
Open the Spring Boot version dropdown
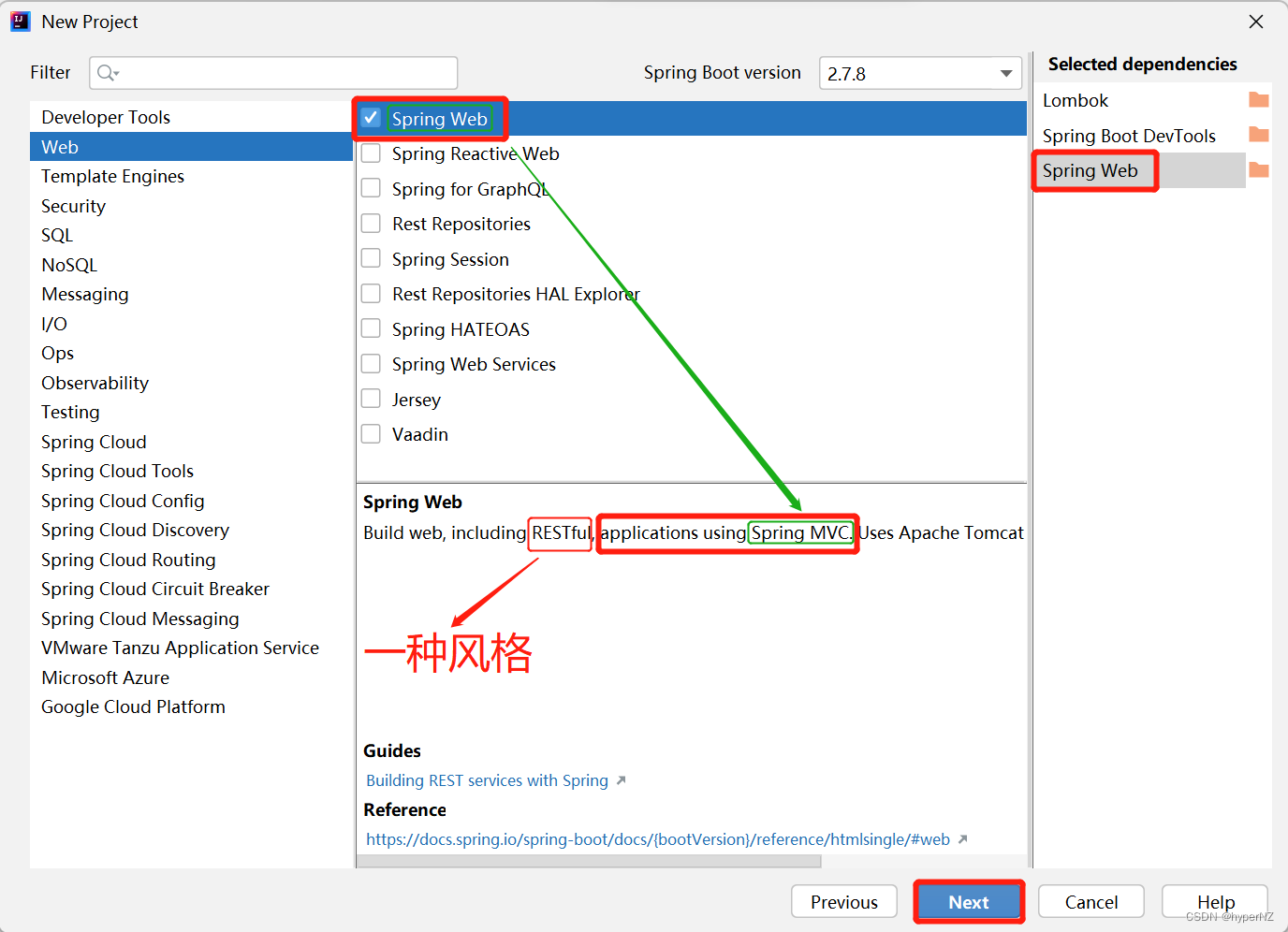pos(920,73)
